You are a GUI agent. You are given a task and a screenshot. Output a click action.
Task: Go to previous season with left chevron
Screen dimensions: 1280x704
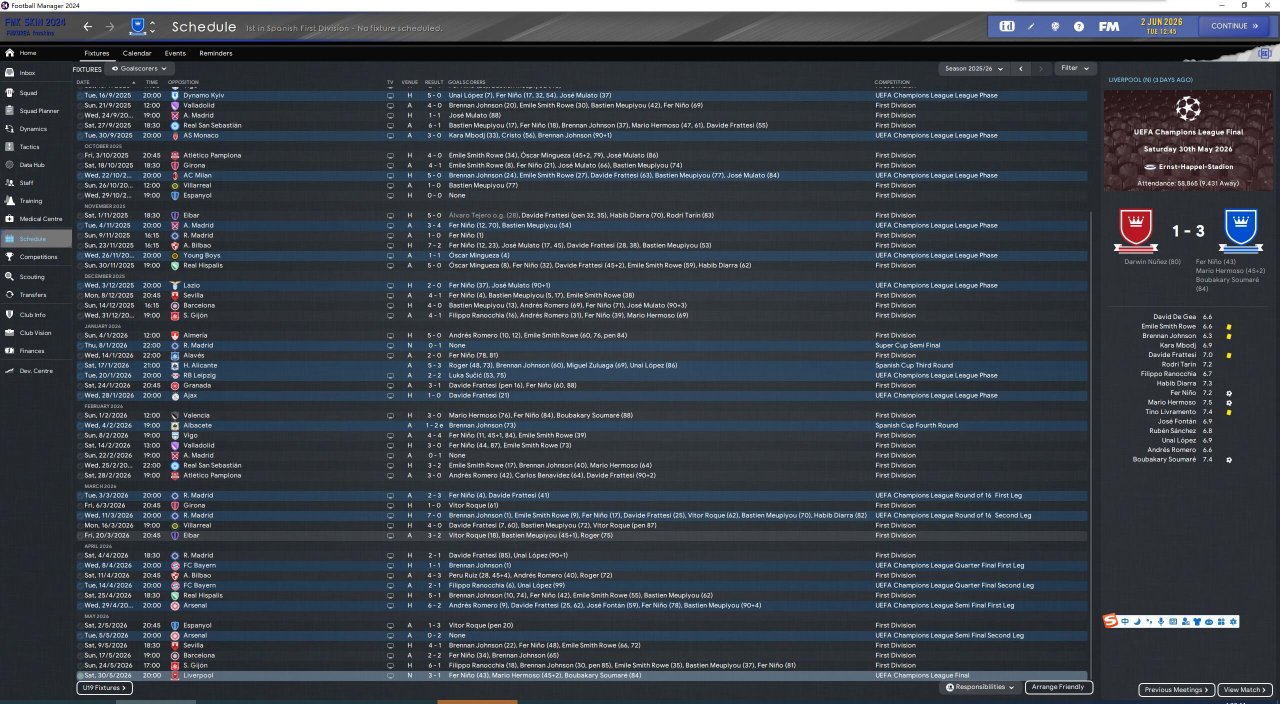click(1020, 69)
